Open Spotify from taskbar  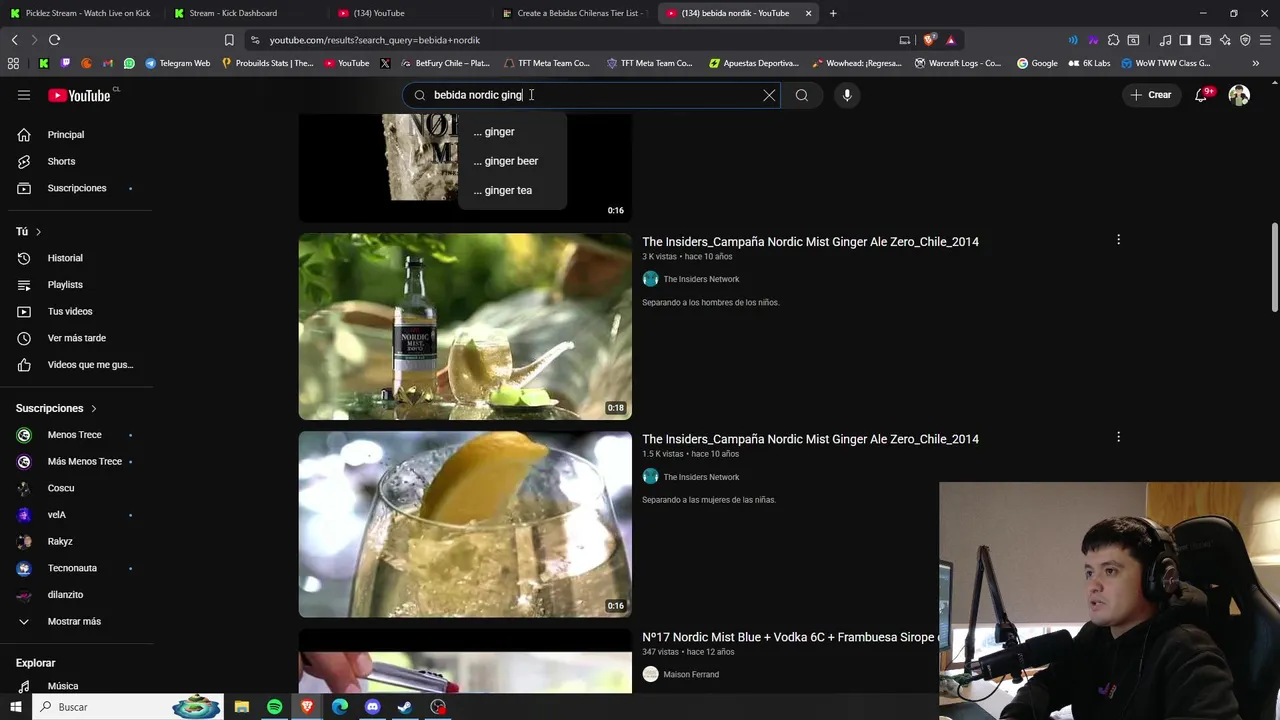pyautogui.click(x=274, y=707)
